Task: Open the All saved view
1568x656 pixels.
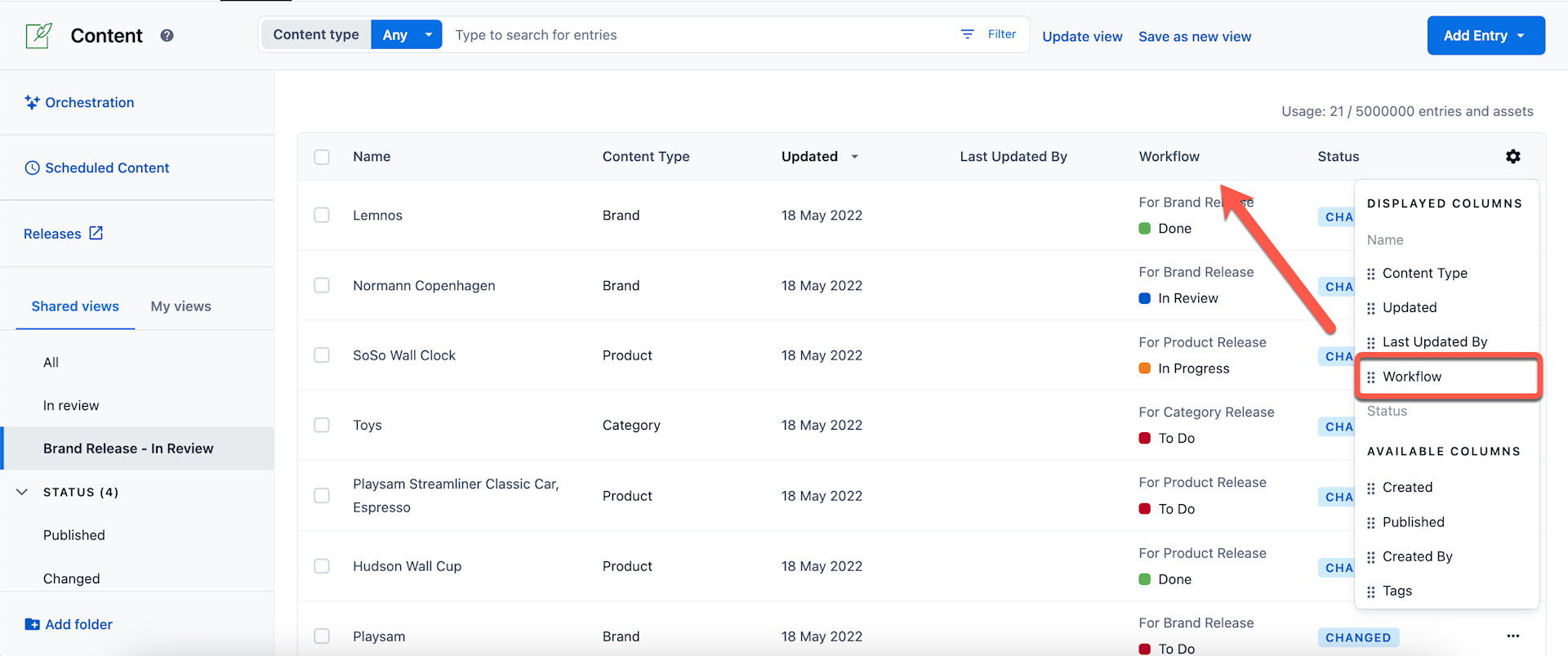Action: click(51, 362)
